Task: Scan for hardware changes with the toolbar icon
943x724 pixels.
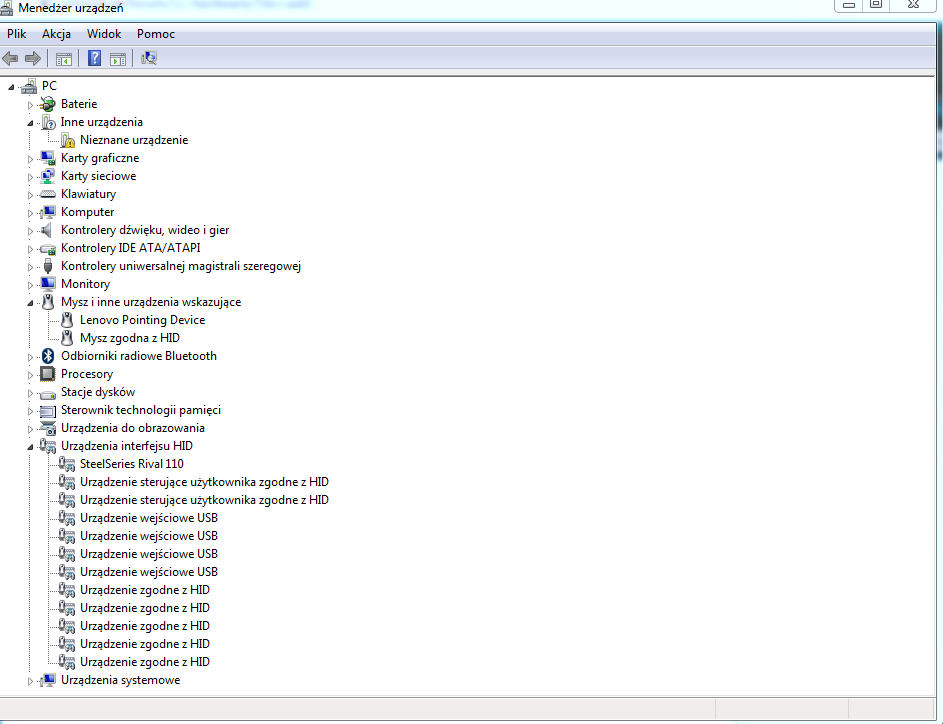Action: point(148,58)
